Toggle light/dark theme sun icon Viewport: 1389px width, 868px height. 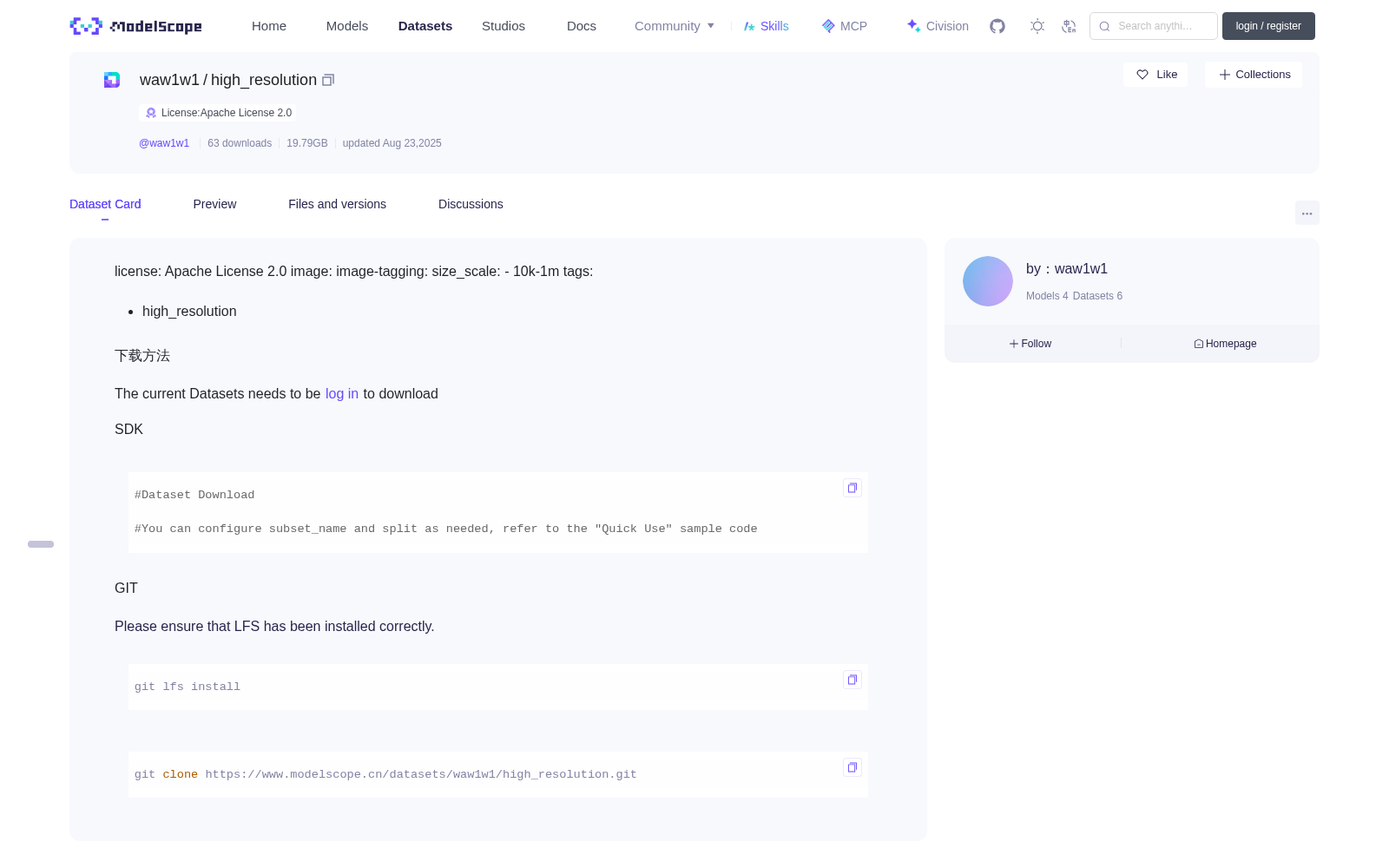1037,26
